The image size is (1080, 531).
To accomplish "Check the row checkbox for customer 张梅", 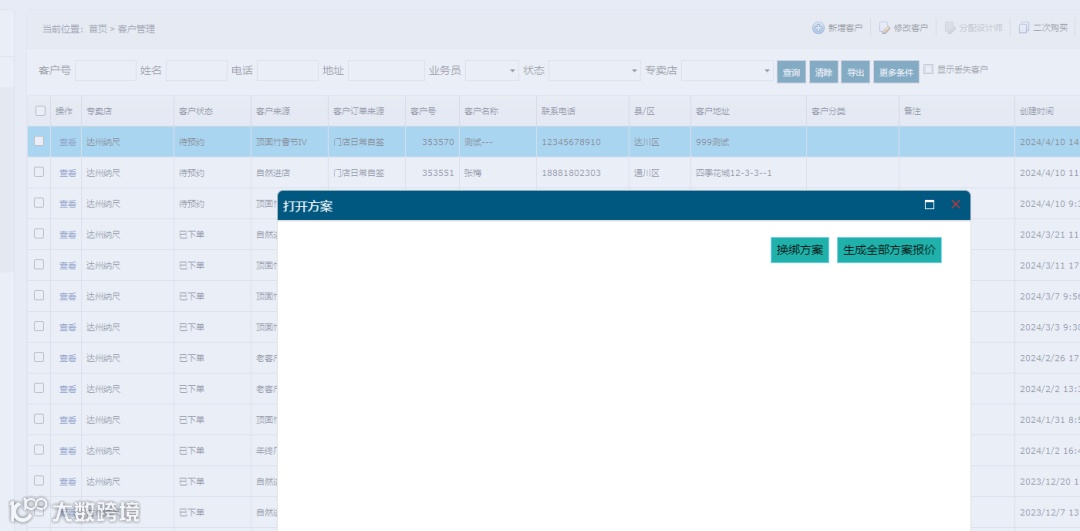I will pos(39,172).
